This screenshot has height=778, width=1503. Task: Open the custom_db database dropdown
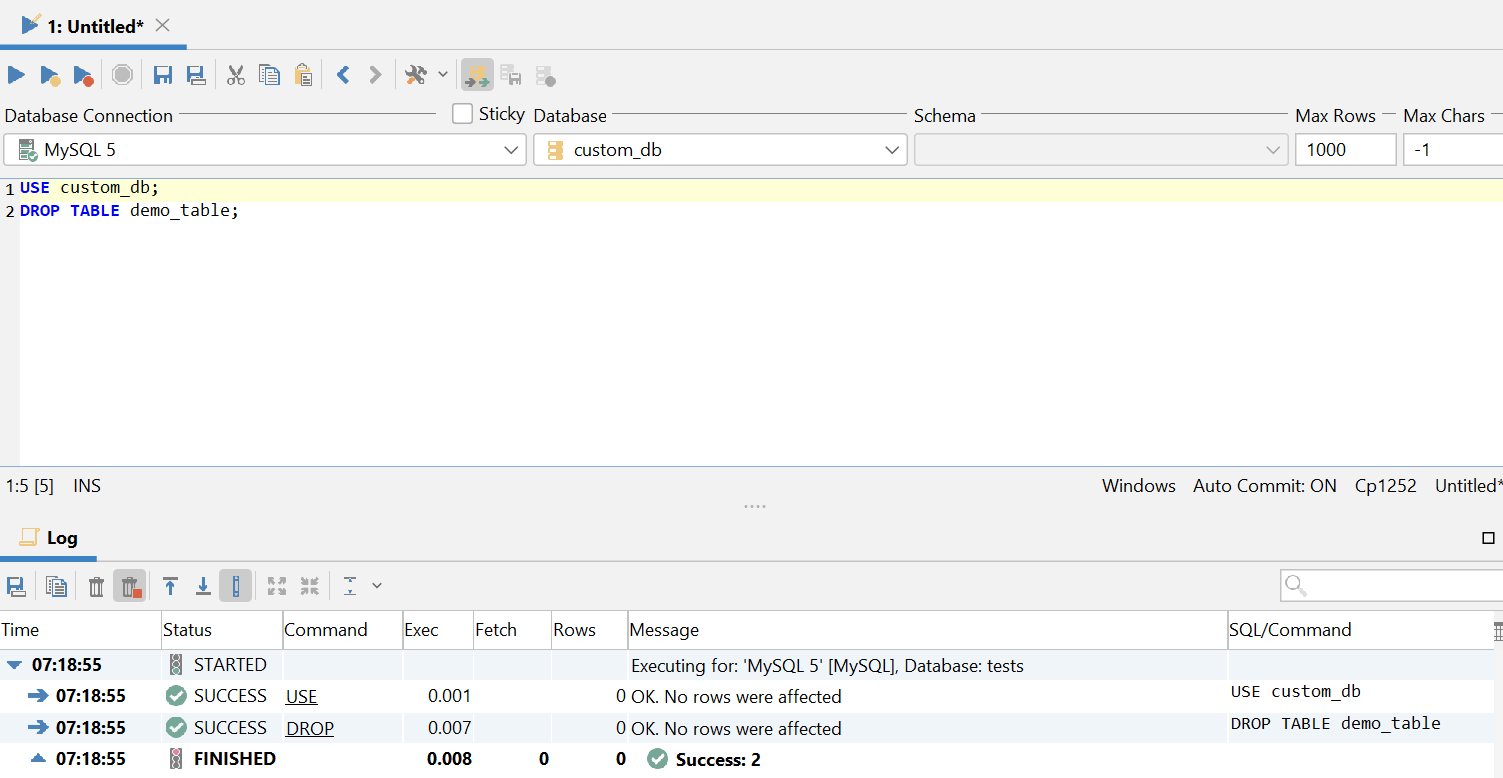pos(890,149)
